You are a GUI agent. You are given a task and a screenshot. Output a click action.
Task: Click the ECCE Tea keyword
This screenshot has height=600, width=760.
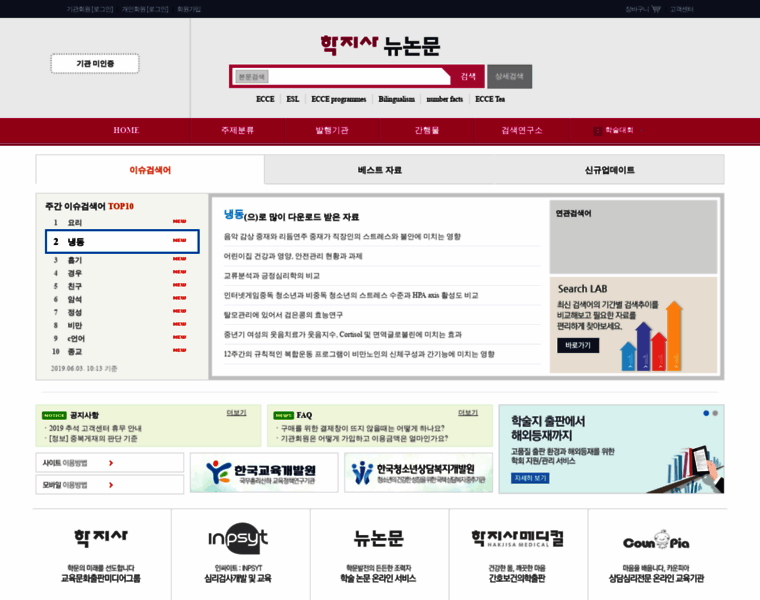[490, 99]
